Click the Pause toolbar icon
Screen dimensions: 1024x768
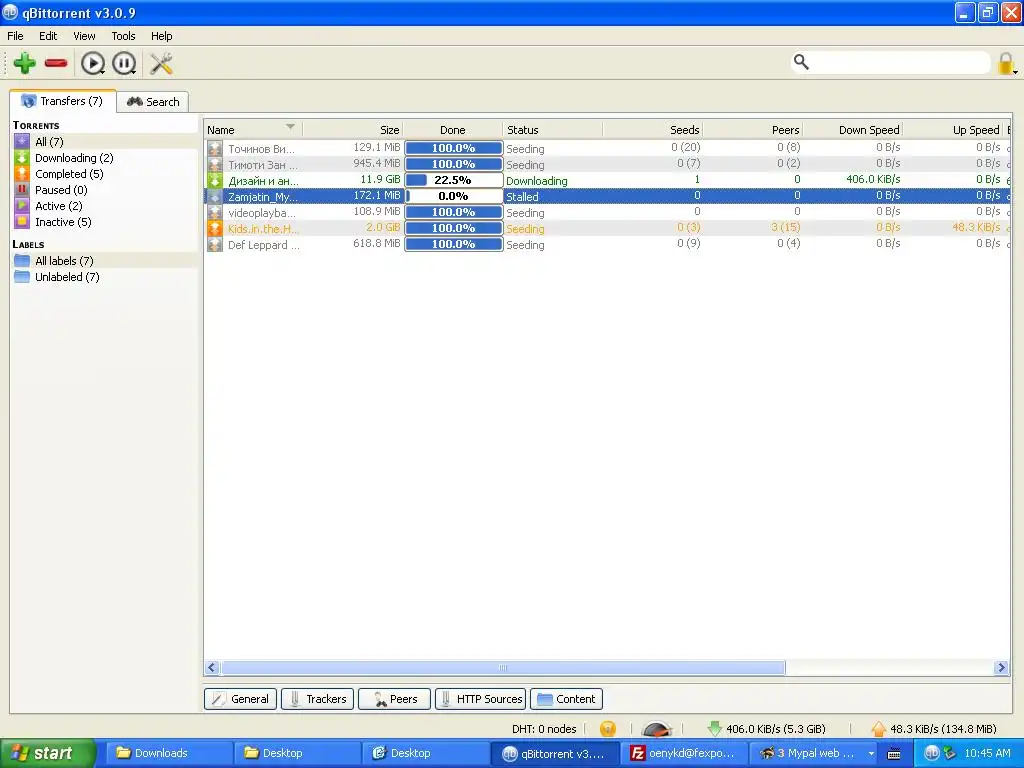(x=124, y=63)
